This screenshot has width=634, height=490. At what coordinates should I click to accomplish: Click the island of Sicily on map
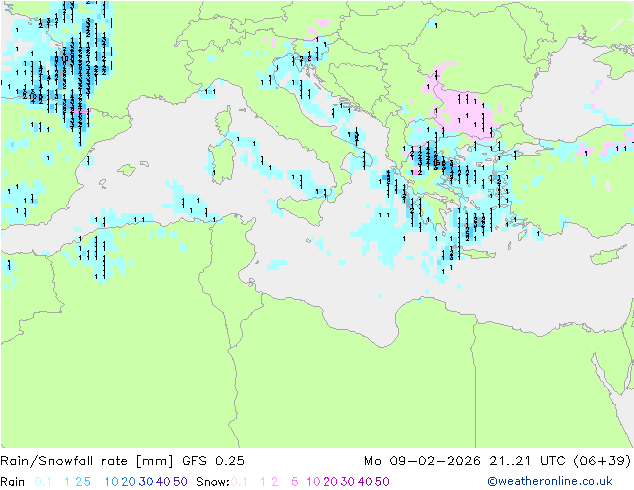click(x=303, y=208)
